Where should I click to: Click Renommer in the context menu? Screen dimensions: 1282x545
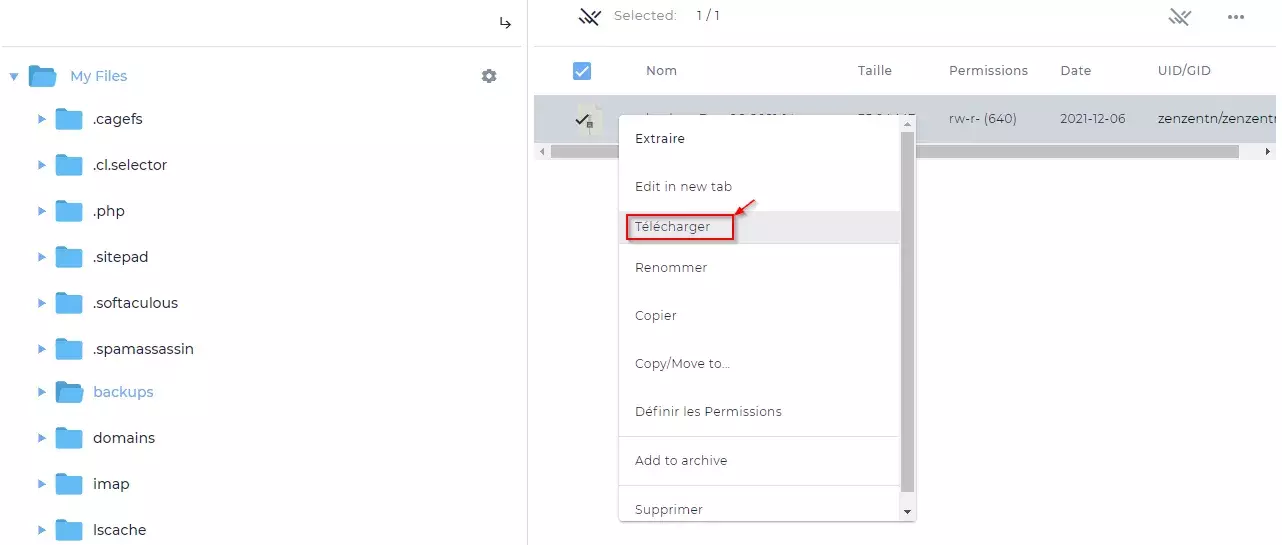pos(671,268)
